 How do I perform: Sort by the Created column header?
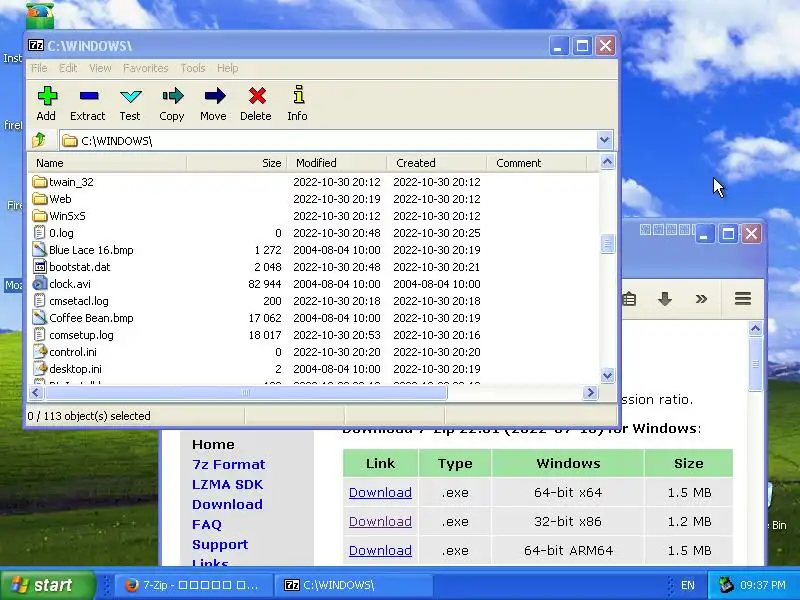click(437, 163)
